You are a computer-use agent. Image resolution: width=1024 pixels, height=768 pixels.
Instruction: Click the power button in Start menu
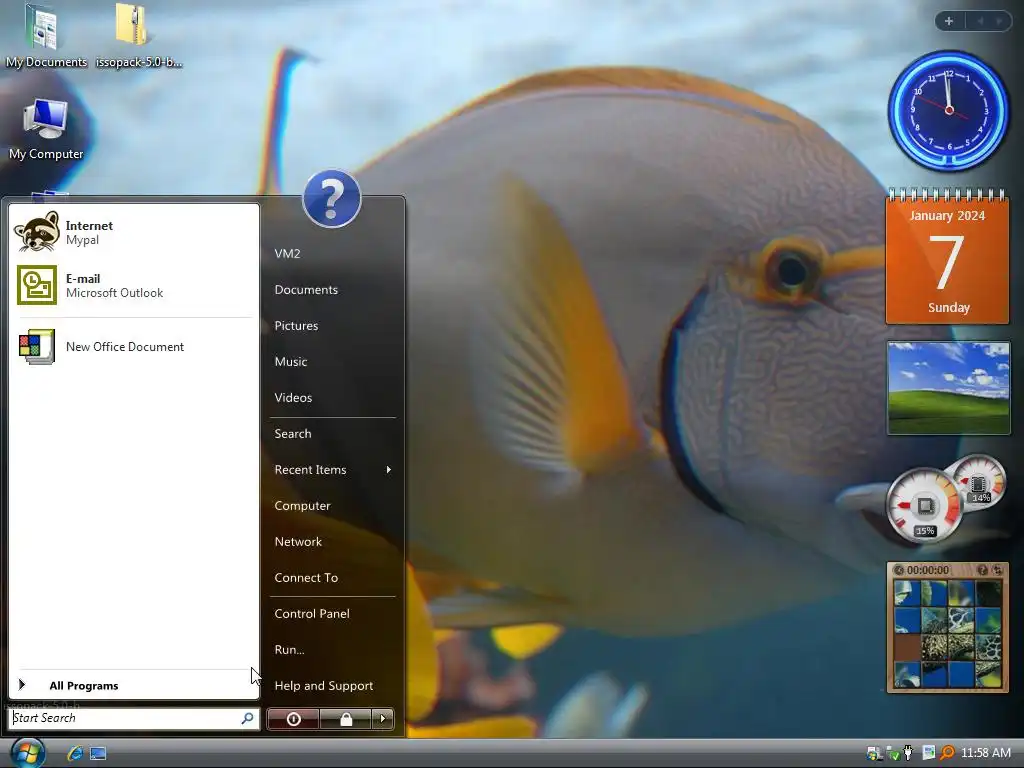pos(293,719)
